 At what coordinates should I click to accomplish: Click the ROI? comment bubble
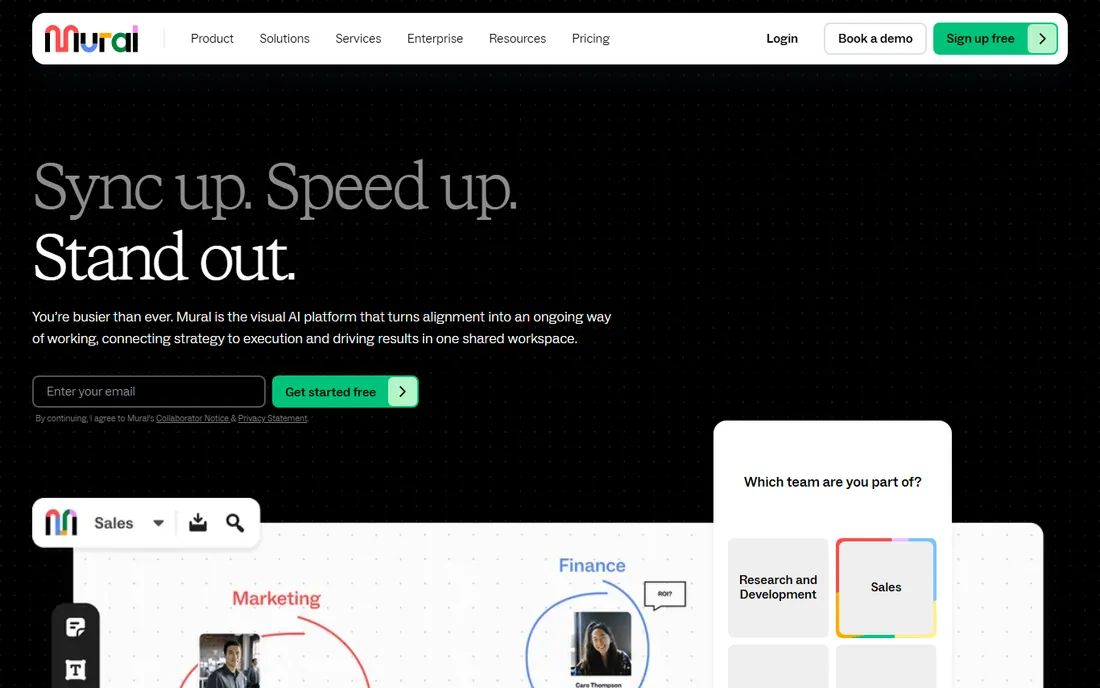(x=664, y=595)
